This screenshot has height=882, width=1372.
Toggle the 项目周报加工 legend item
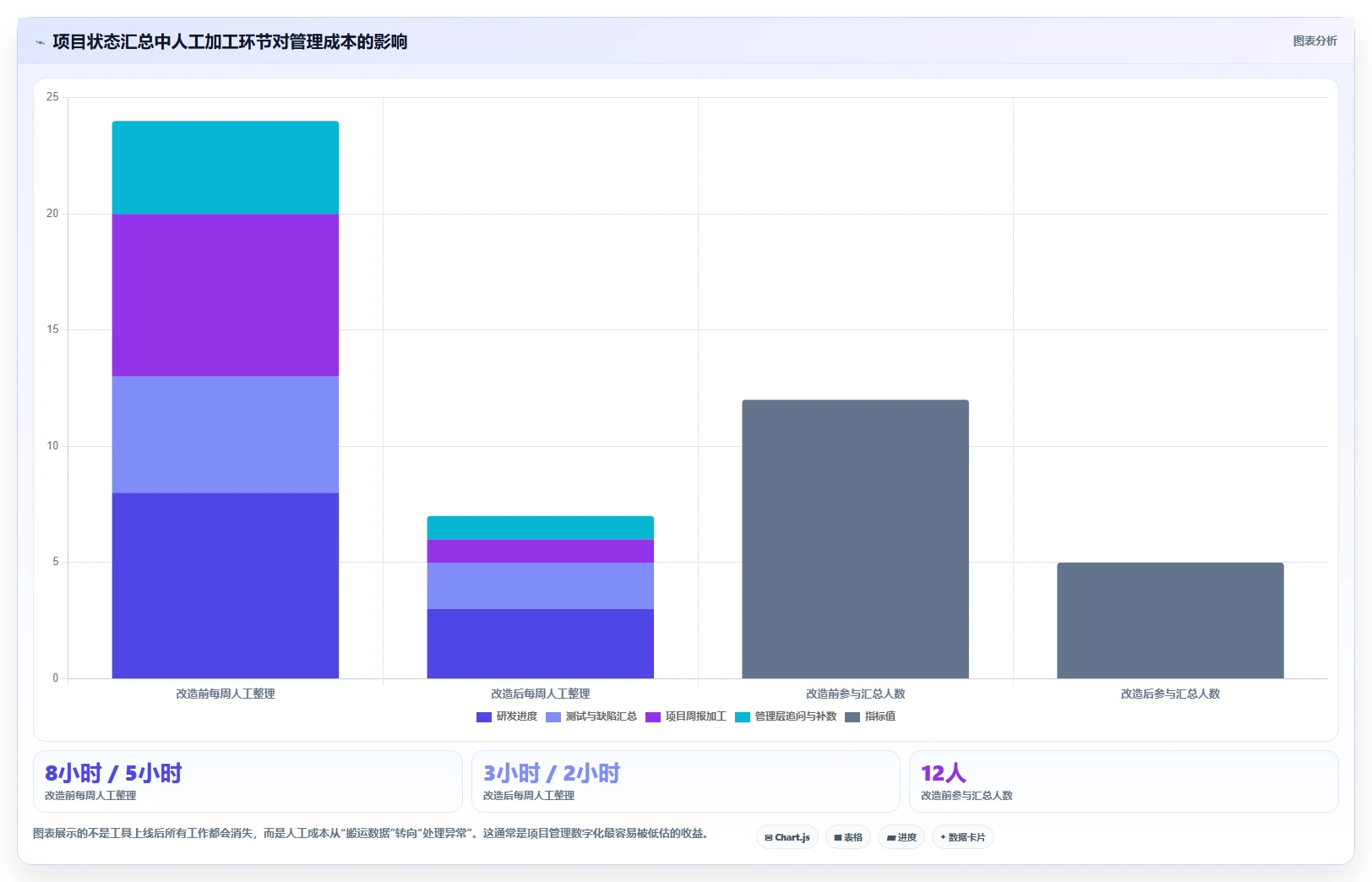(x=686, y=716)
